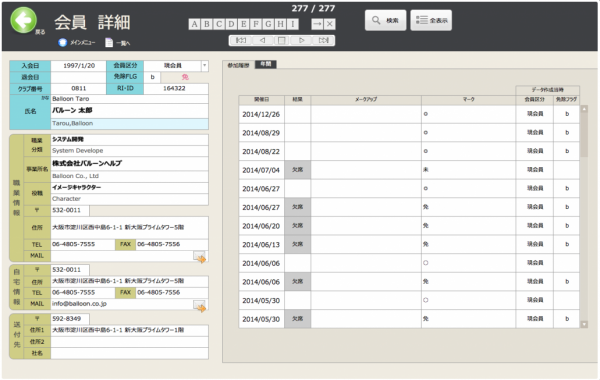Image resolution: width=600 pixels, height=380 pixels.
Task: Click the empty 社名 field
Action: pos(130,353)
